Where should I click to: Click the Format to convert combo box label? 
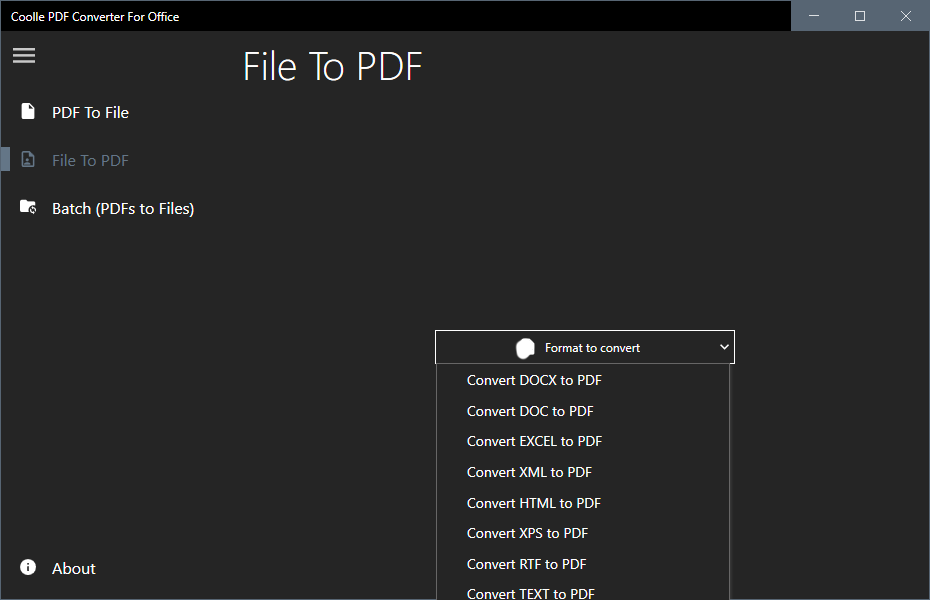592,348
